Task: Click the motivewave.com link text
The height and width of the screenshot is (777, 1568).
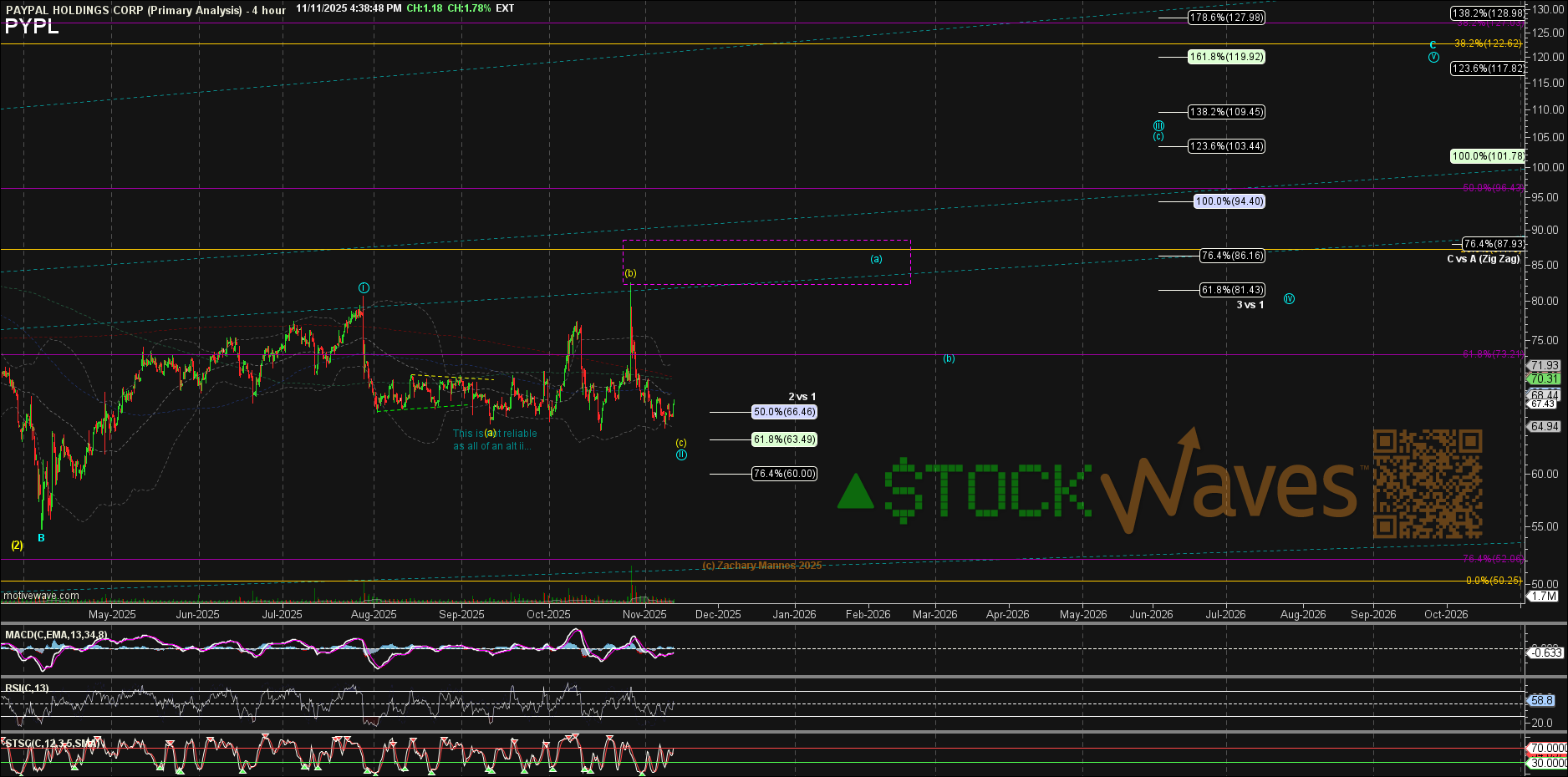Action: coord(41,596)
